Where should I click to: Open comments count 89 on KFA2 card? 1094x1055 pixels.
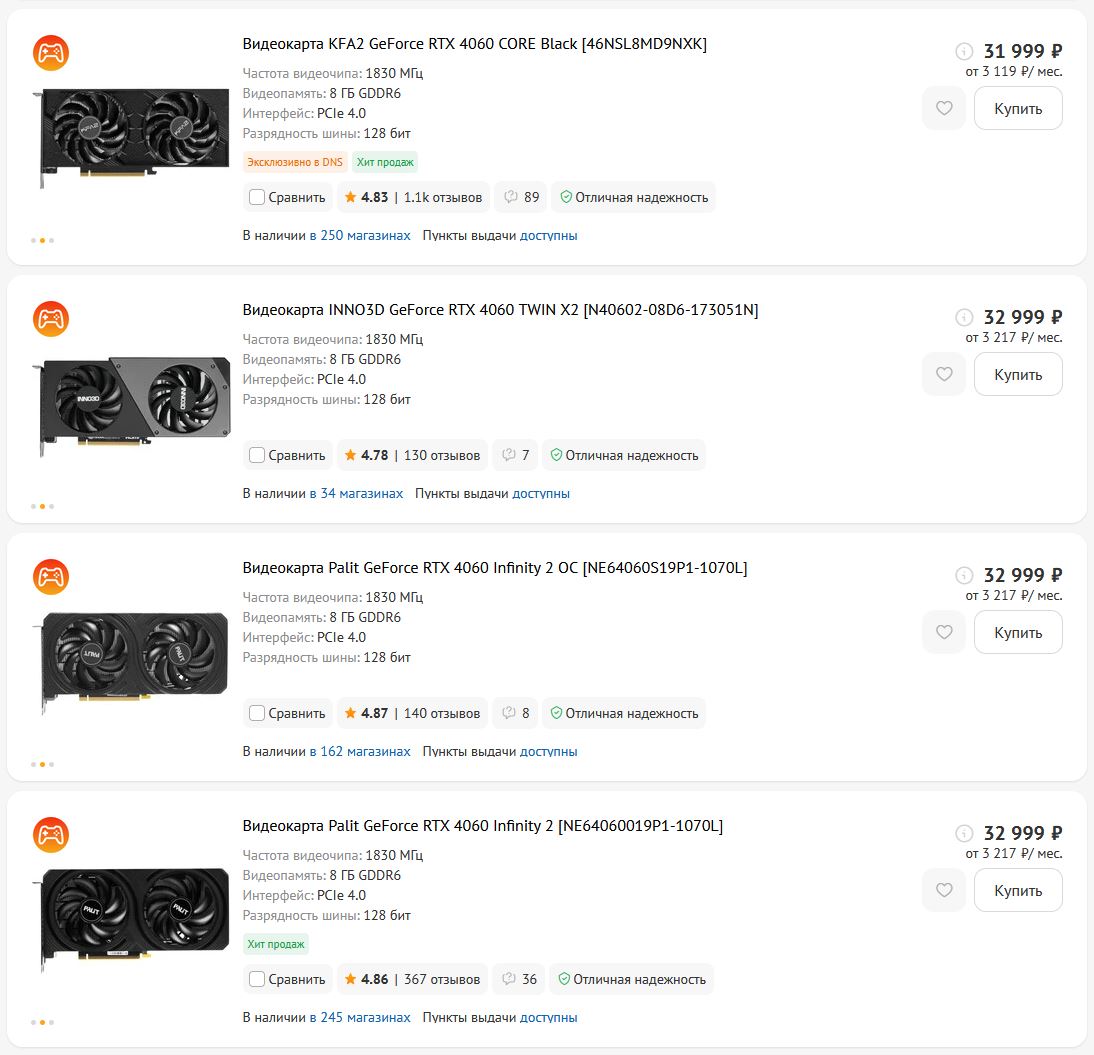point(522,197)
